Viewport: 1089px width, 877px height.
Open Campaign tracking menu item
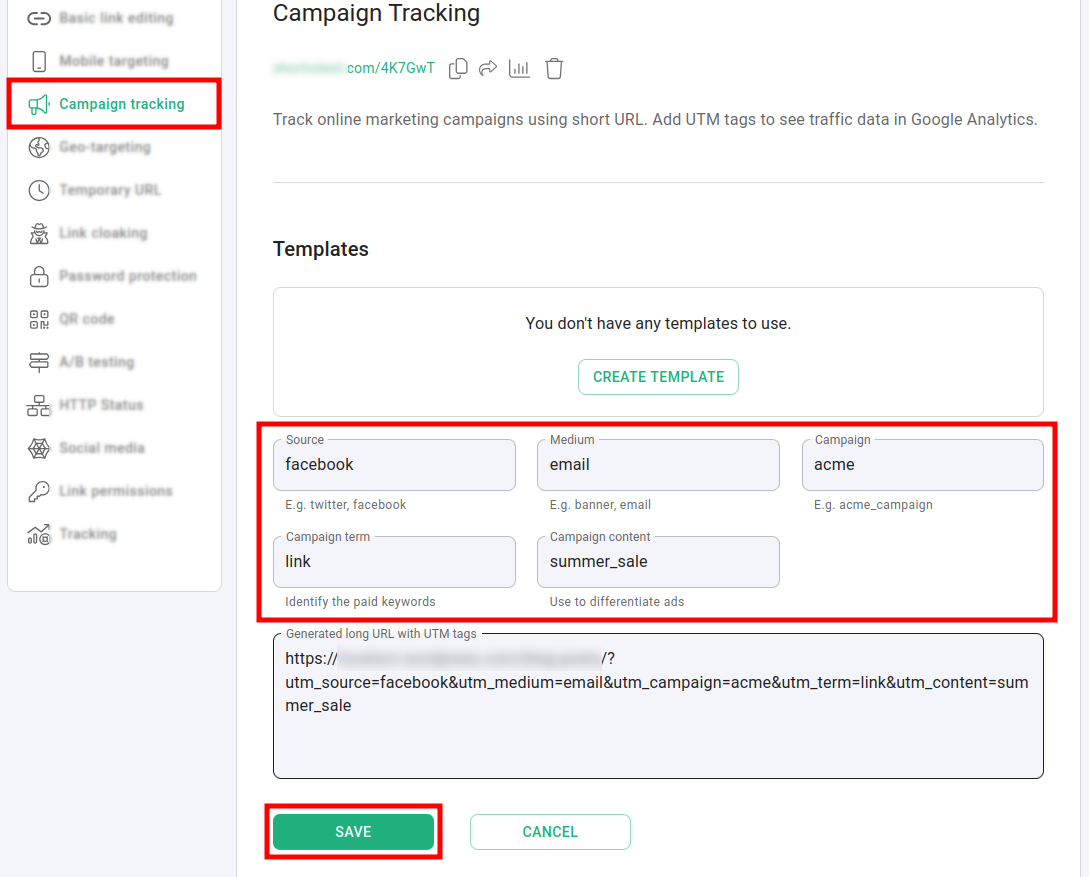121,104
